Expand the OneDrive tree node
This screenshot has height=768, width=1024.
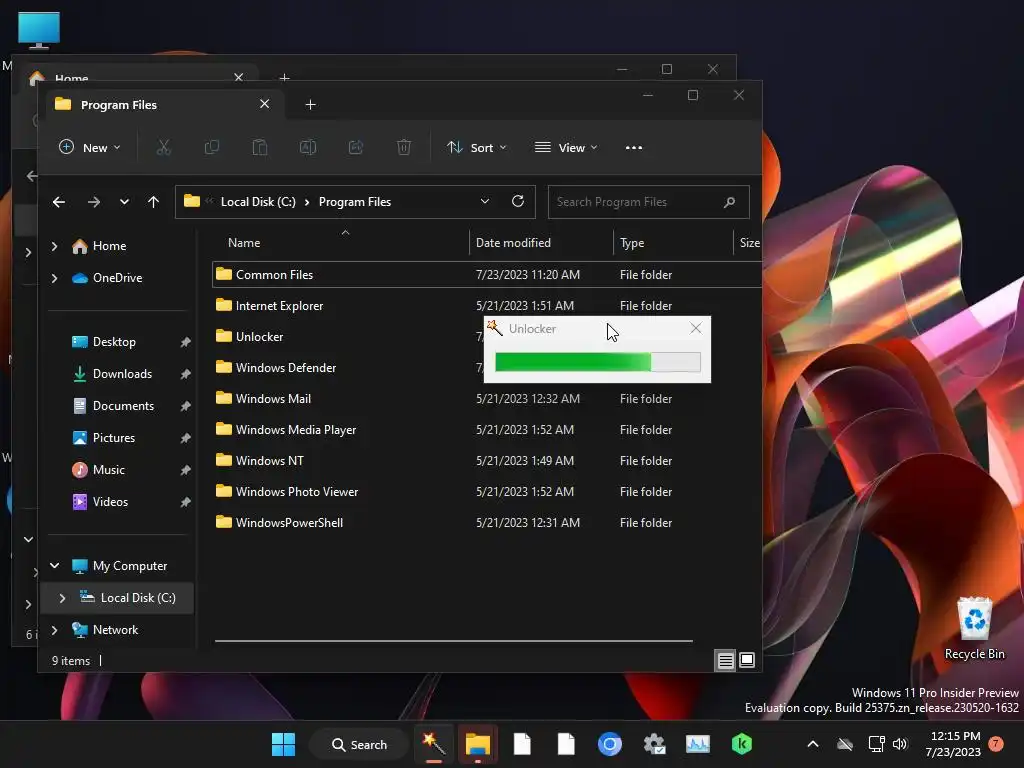(55, 278)
